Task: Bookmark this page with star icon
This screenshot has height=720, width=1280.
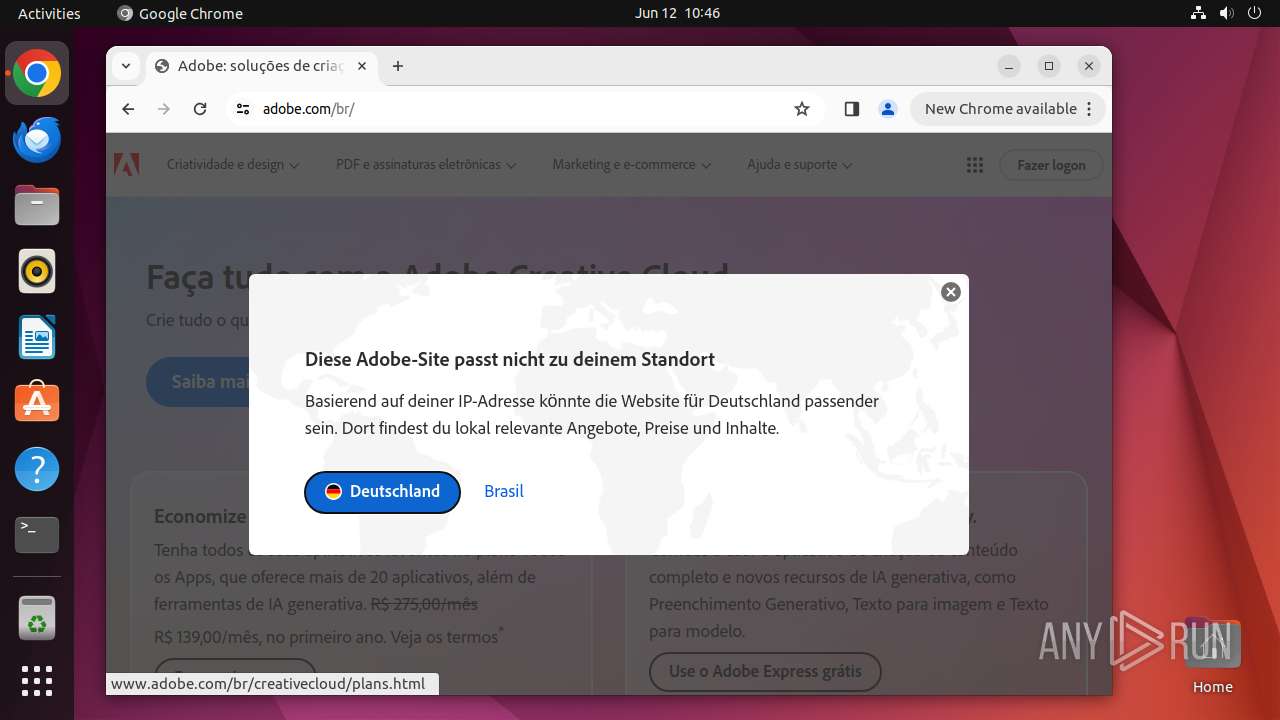Action: click(x=802, y=109)
